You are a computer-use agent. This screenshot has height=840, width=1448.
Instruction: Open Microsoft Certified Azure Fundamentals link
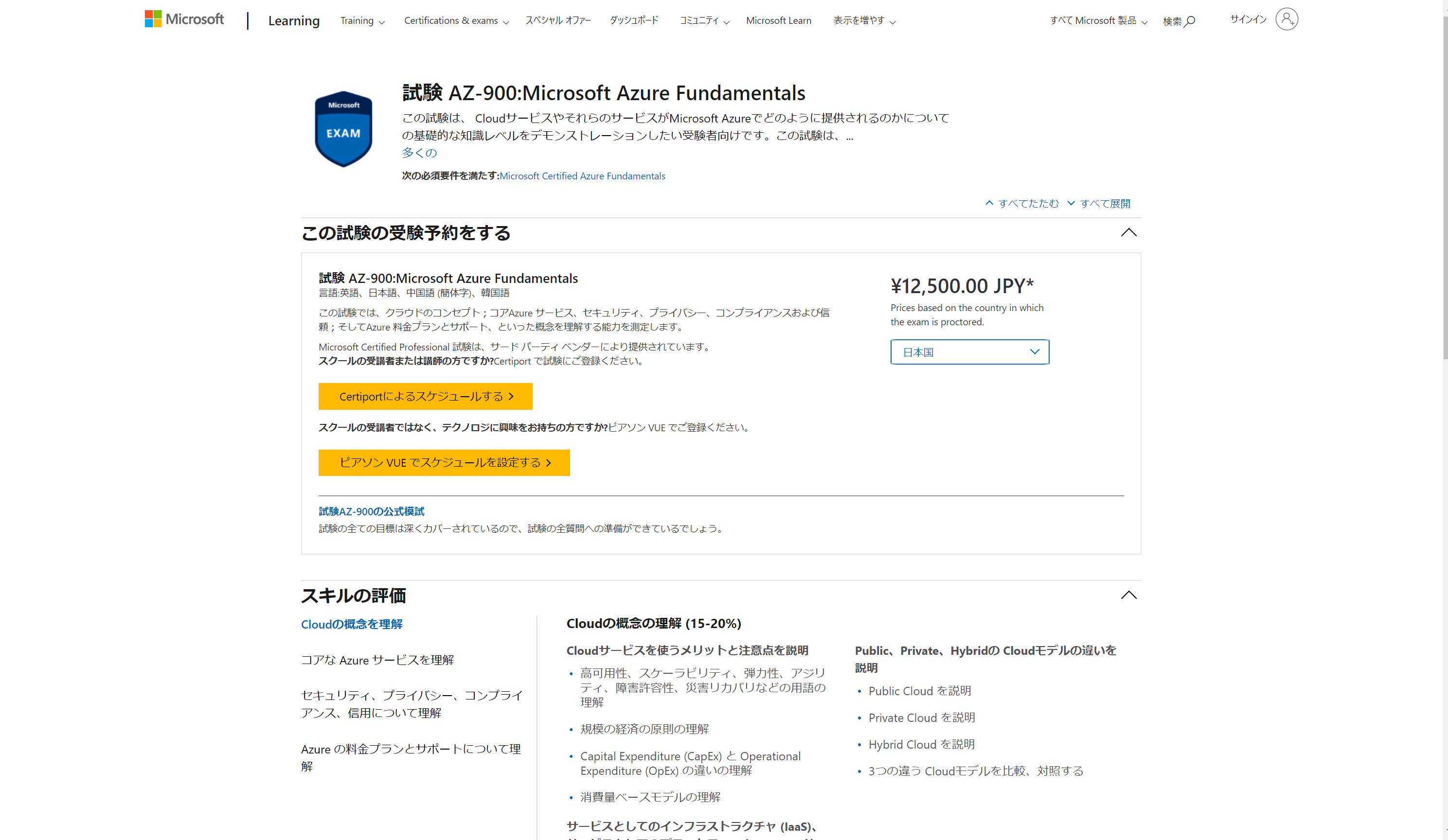582,175
